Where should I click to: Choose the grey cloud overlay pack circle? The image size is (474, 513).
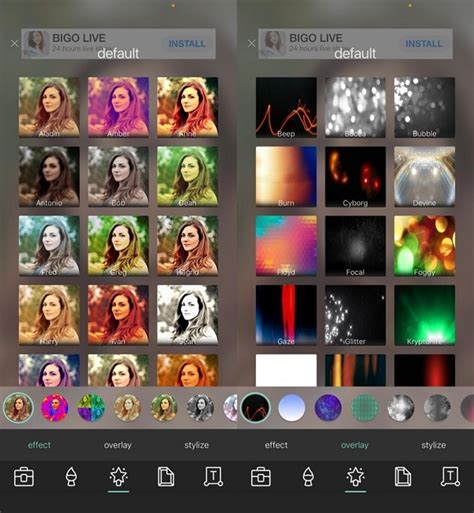401,407
